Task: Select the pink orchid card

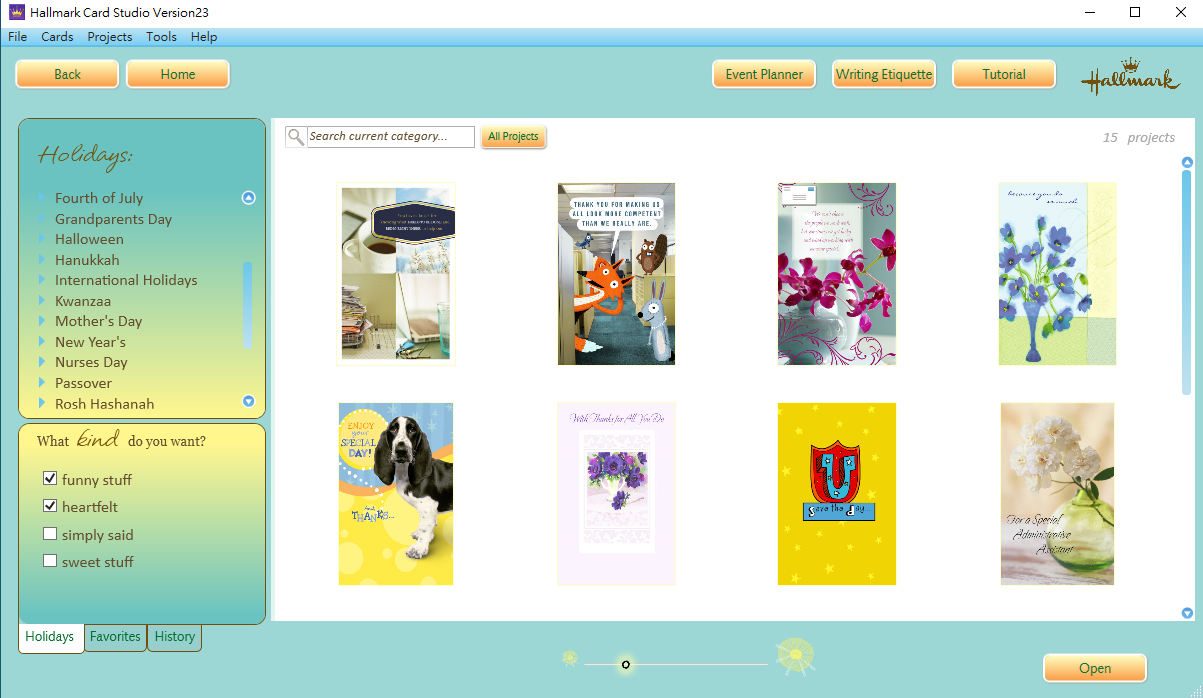Action: point(837,274)
